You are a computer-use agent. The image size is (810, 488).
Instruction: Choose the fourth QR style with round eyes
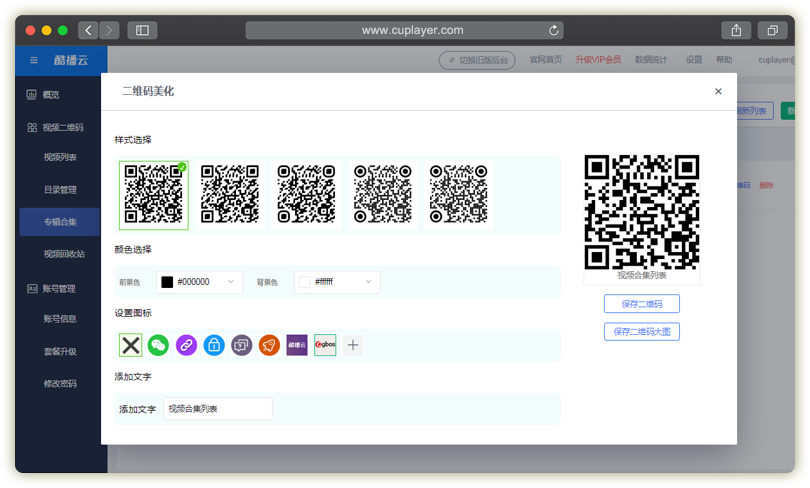pos(383,194)
